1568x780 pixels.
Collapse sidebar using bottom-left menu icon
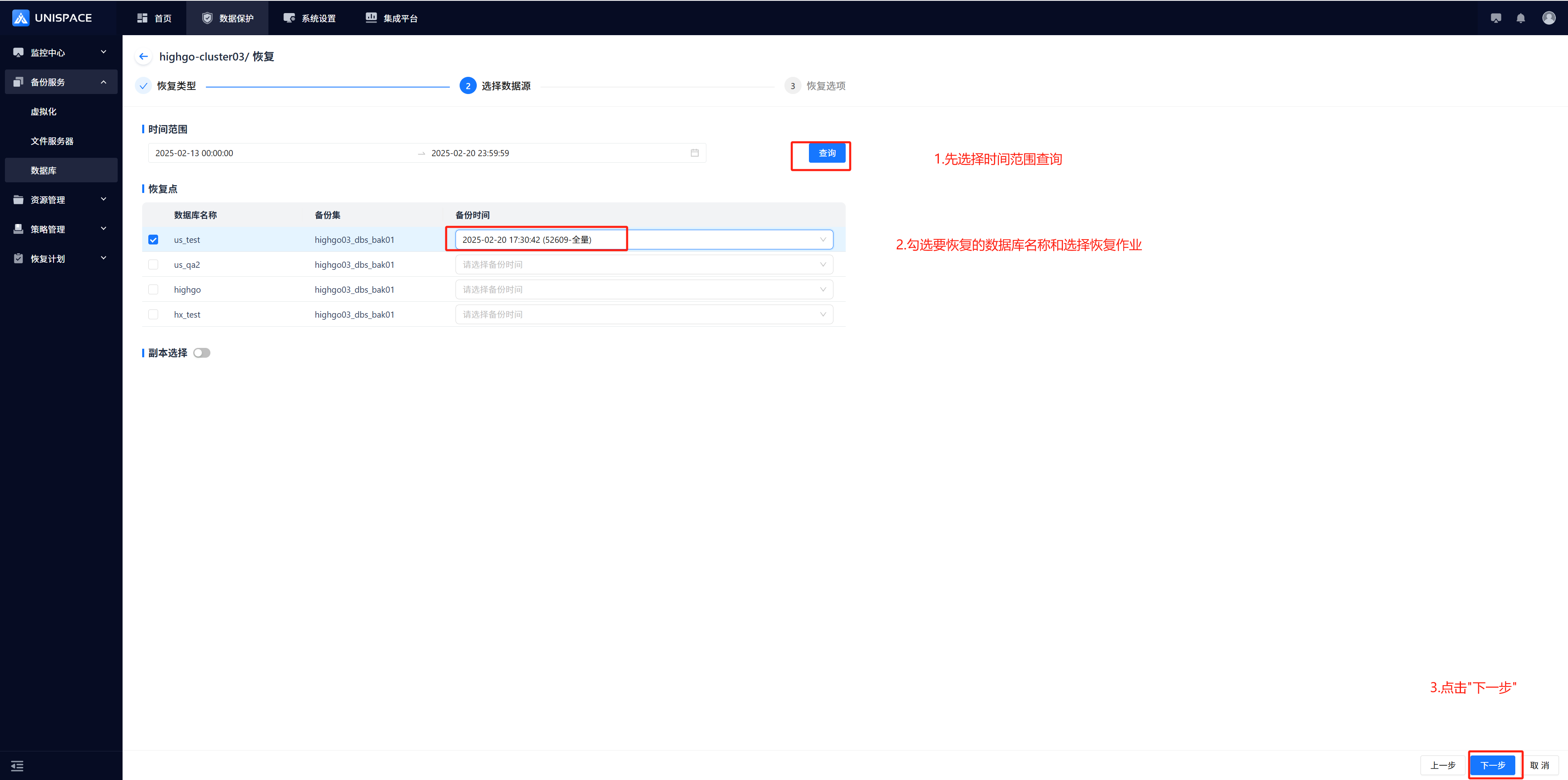(x=17, y=765)
